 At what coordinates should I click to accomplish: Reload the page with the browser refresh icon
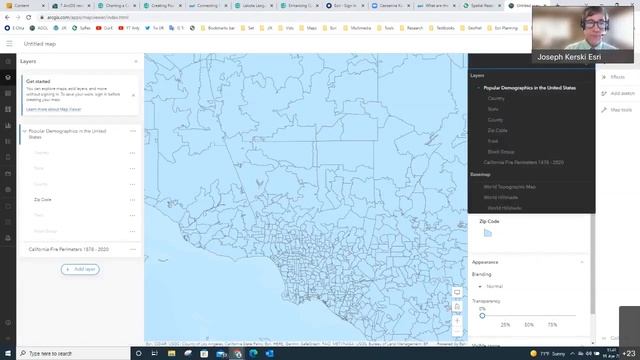(29, 18)
